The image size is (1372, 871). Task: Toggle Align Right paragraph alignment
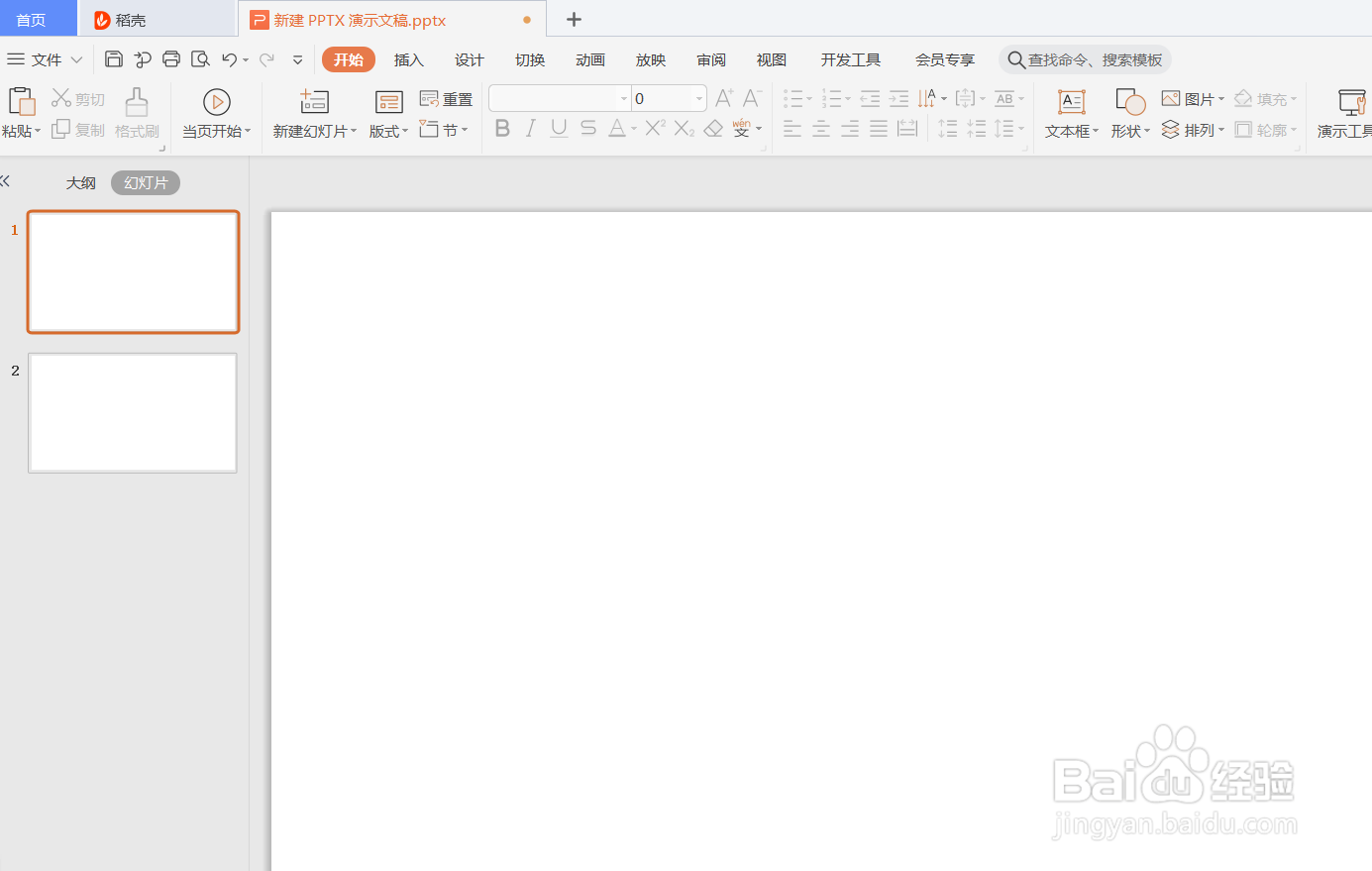[x=850, y=129]
